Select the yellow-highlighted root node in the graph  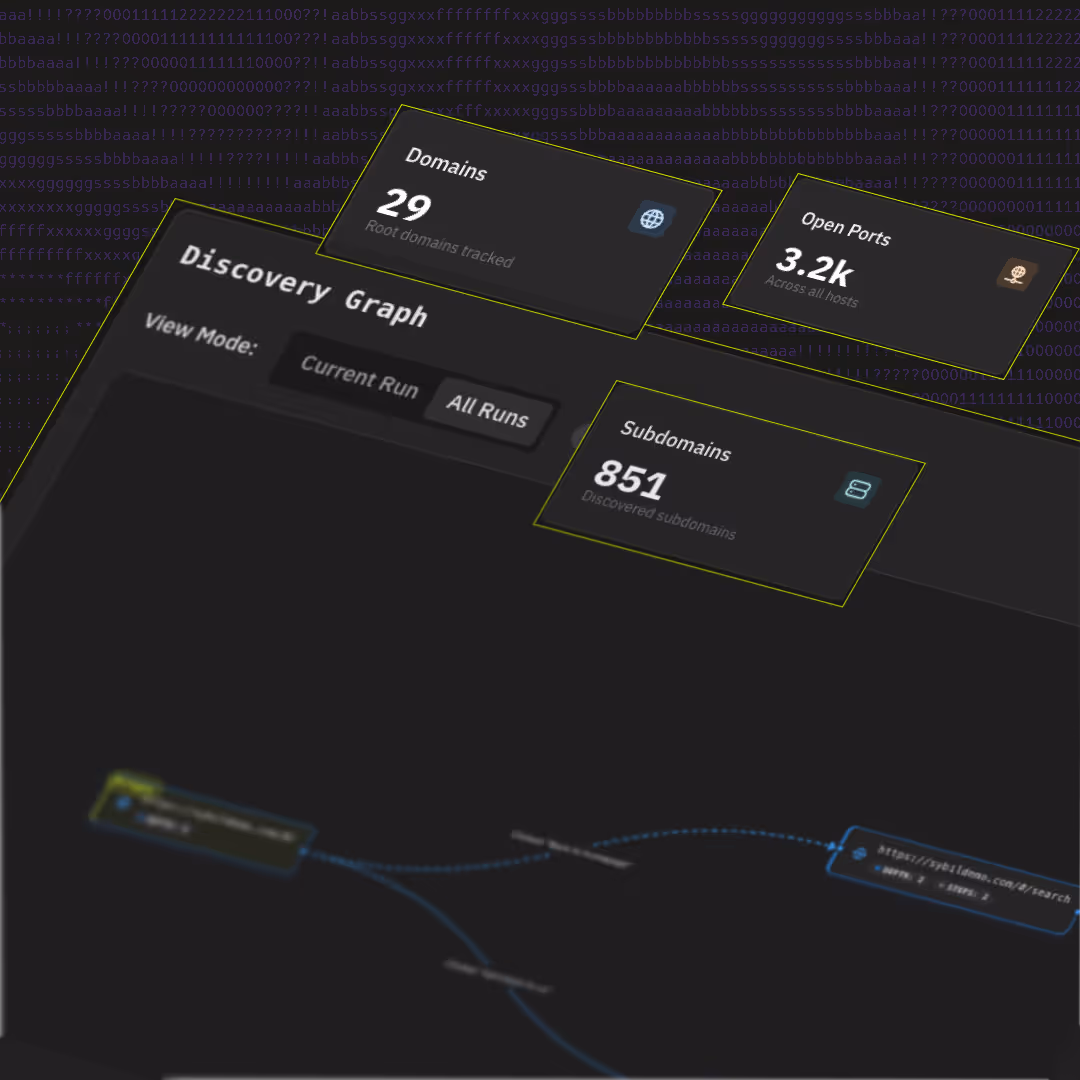[x=201, y=823]
